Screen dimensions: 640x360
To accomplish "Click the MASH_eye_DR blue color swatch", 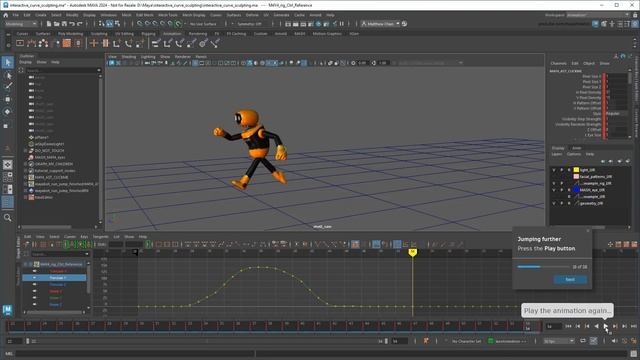I will tap(576, 190).
